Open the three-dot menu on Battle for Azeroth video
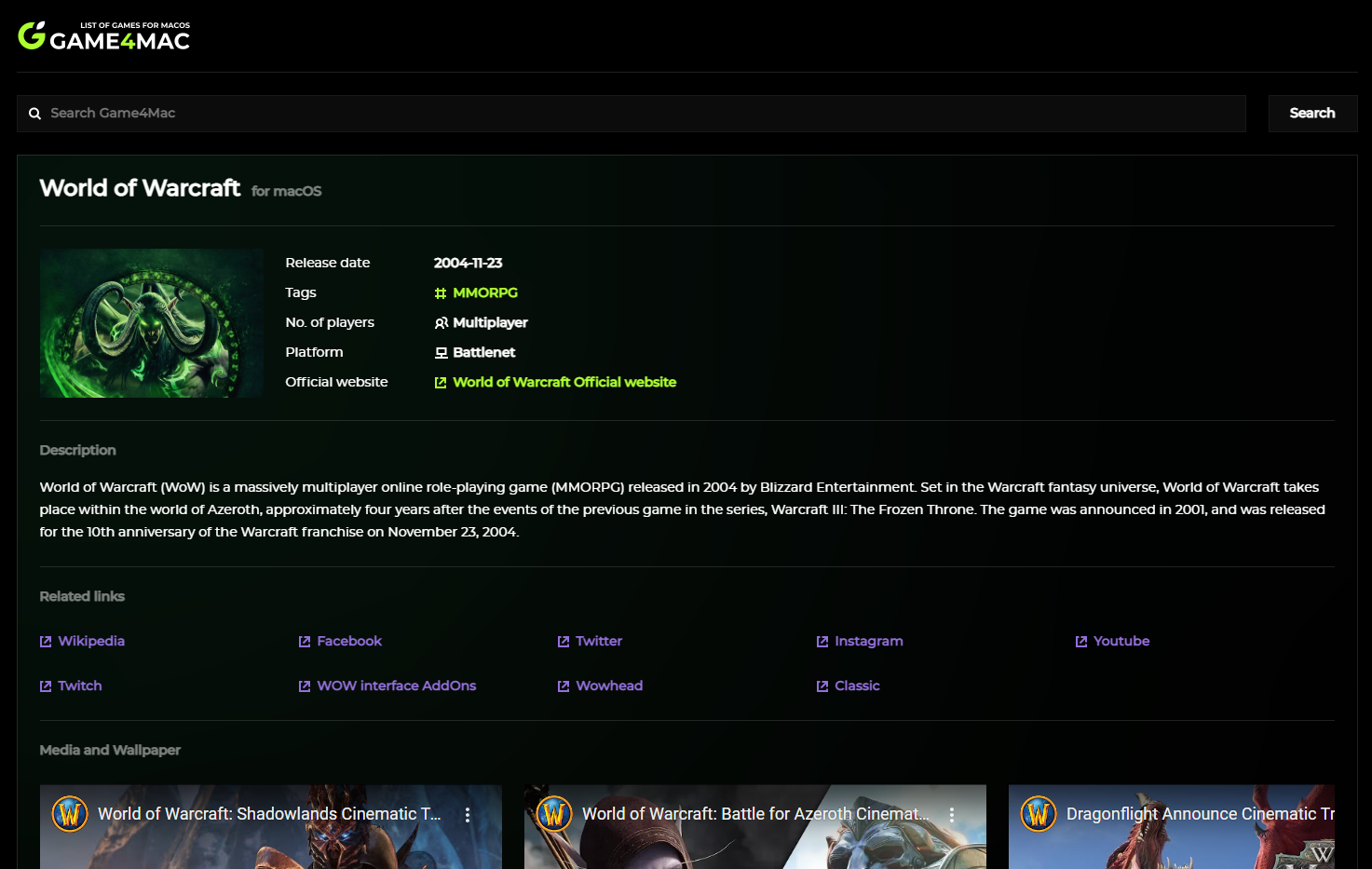 click(x=952, y=814)
